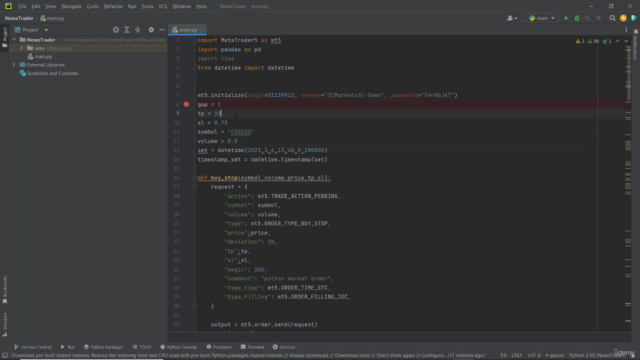
Task: Click the CRLF line separator widget
Action: (516, 355)
